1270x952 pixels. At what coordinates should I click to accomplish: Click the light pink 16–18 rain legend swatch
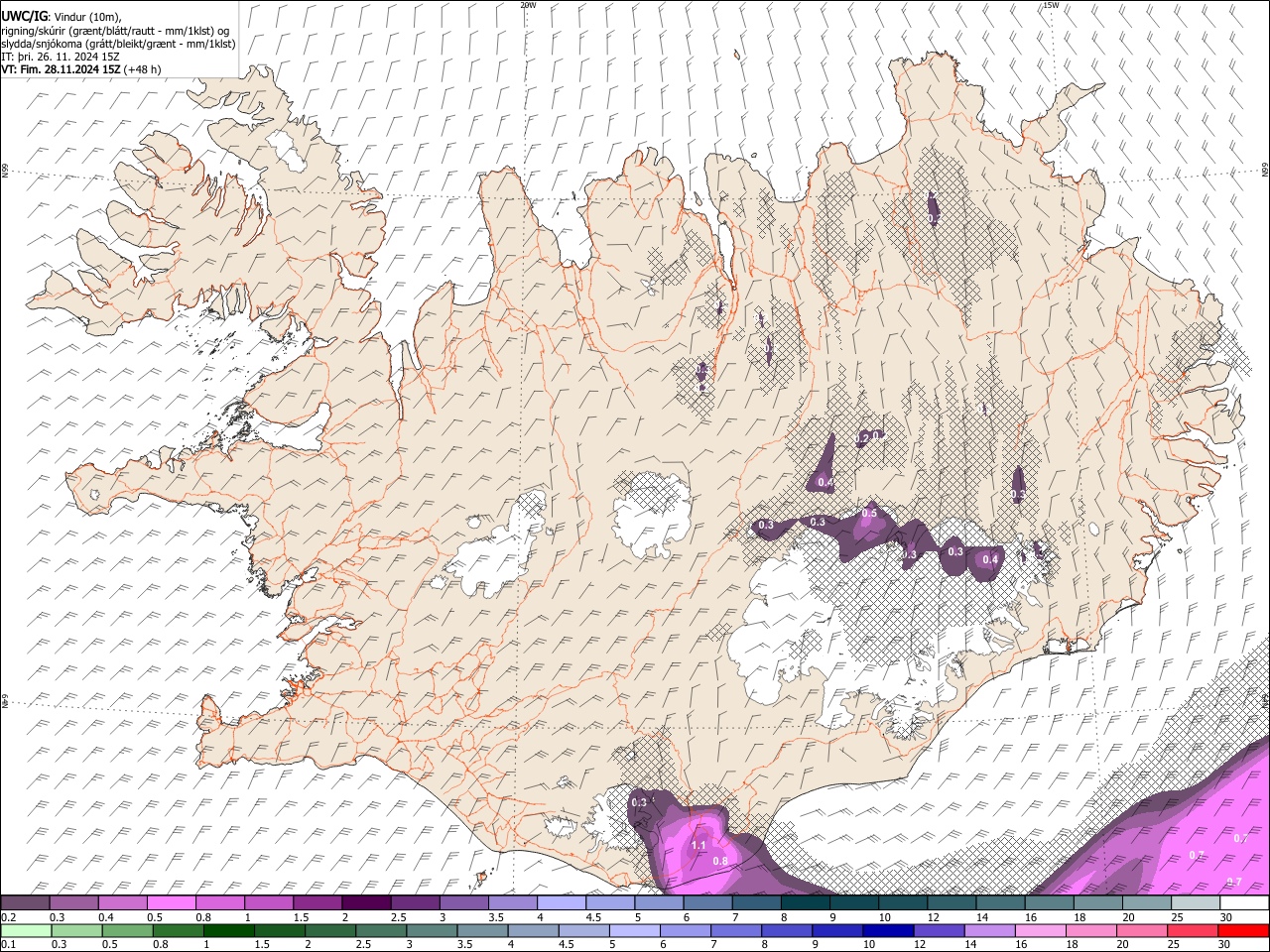tap(1040, 931)
